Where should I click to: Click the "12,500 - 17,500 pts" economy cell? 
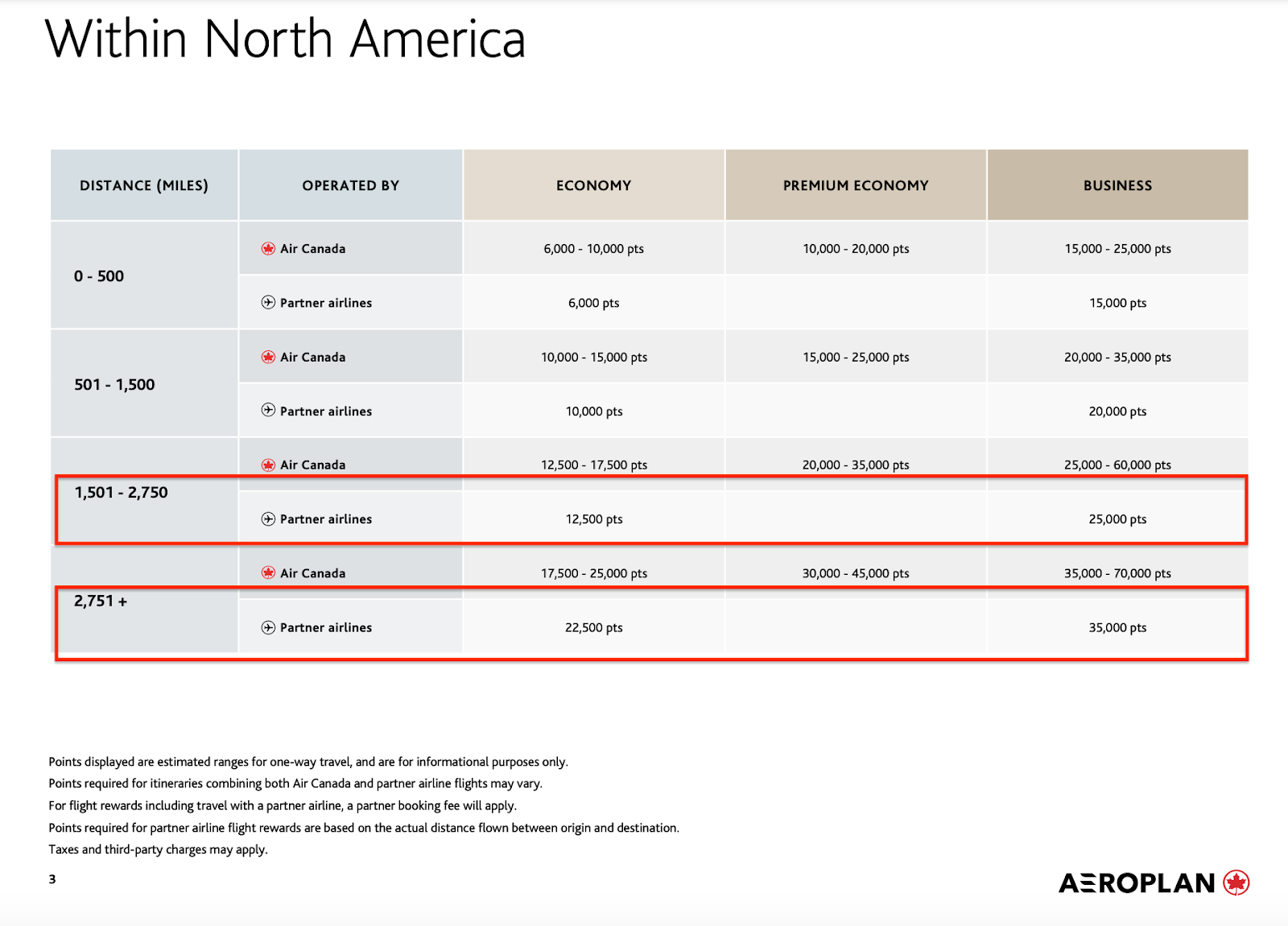(x=594, y=465)
